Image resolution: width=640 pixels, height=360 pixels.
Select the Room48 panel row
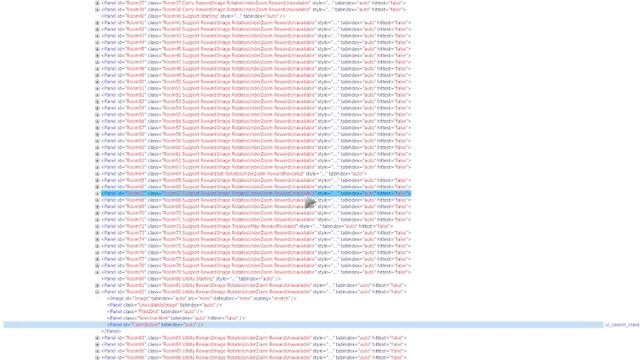[x=256, y=69]
